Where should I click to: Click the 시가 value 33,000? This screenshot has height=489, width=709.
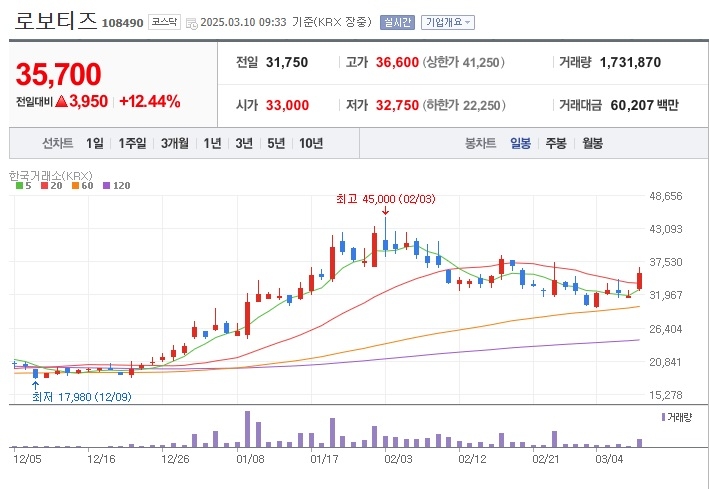coord(287,105)
